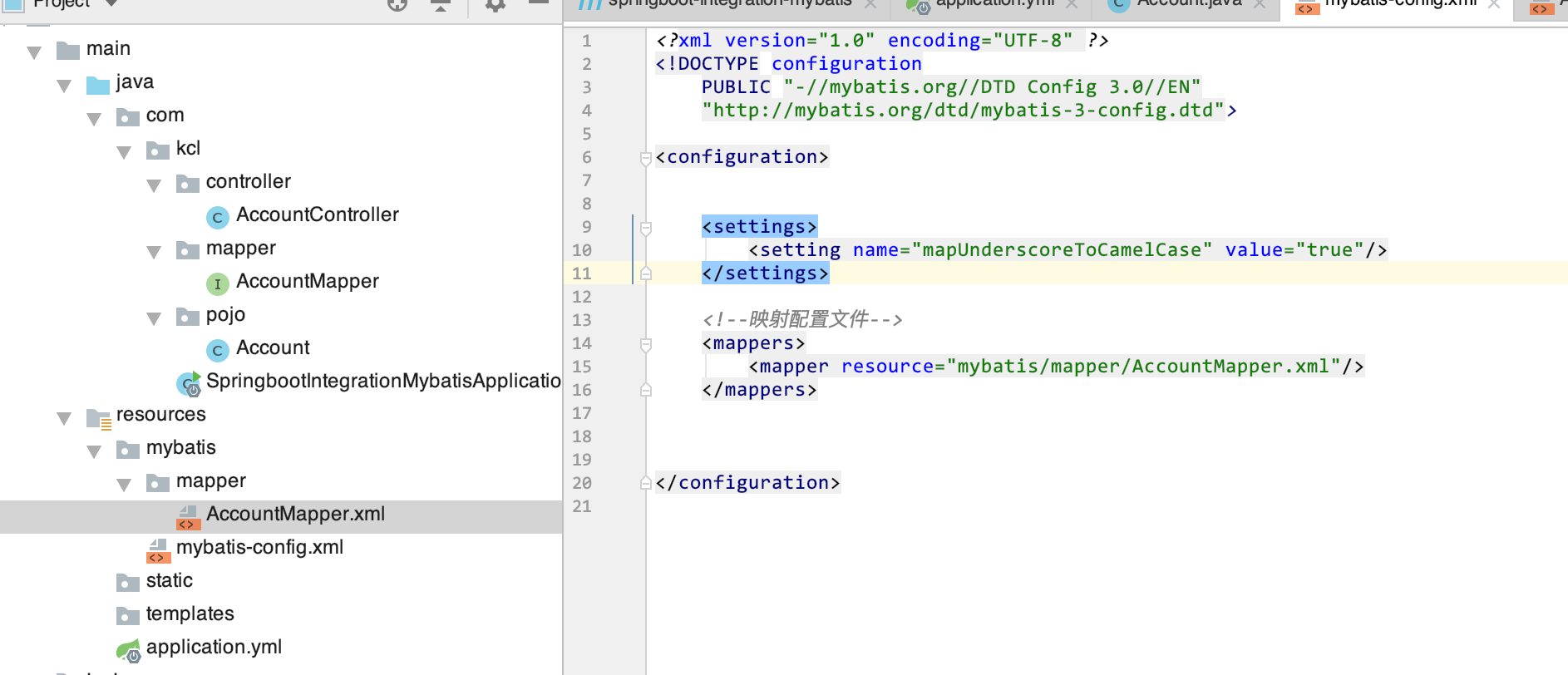1568x675 pixels.
Task: Click line number 5 in the gutter
Action: coord(587,134)
